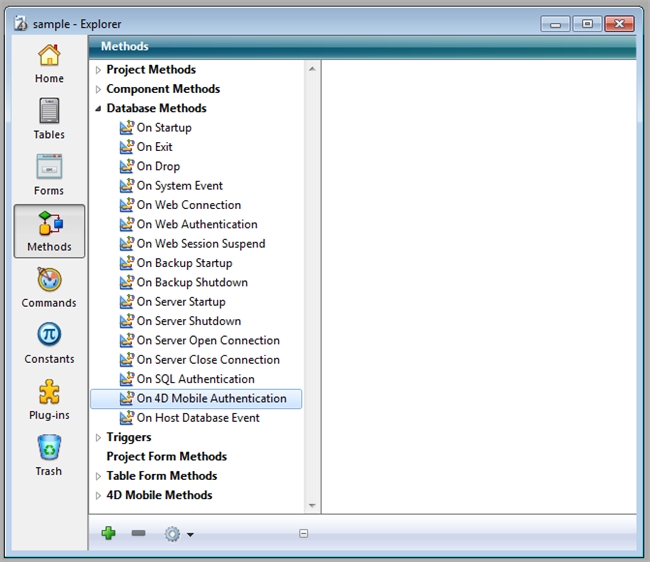Expand the Component Methods node
The width and height of the screenshot is (650, 562).
(98, 89)
